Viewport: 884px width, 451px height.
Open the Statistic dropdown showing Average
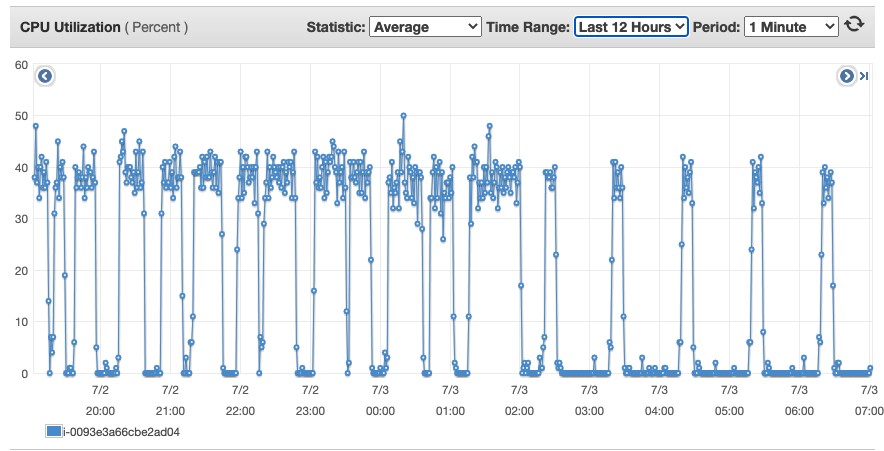[x=424, y=26]
